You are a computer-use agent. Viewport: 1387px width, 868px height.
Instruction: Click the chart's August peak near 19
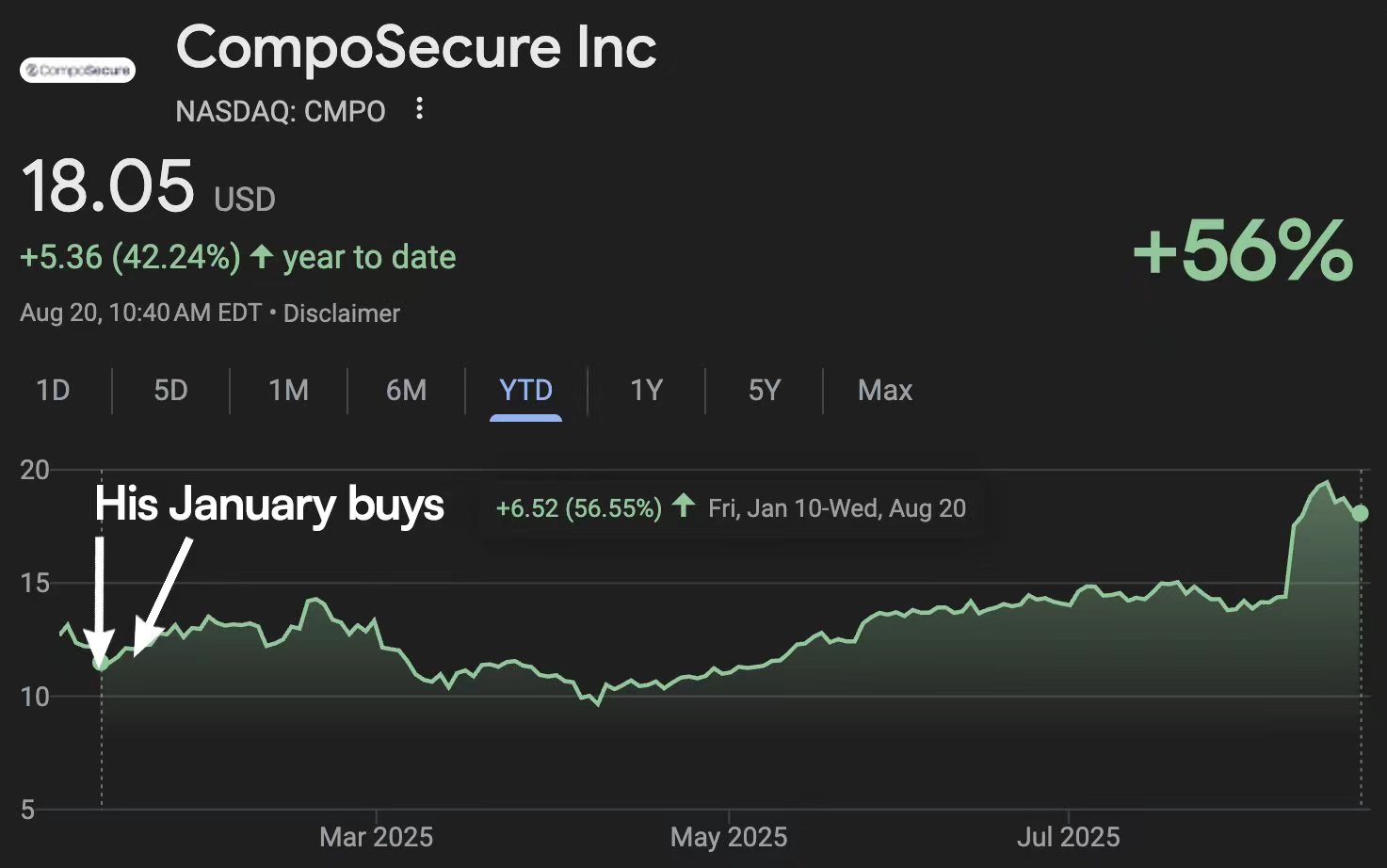(x=1327, y=483)
